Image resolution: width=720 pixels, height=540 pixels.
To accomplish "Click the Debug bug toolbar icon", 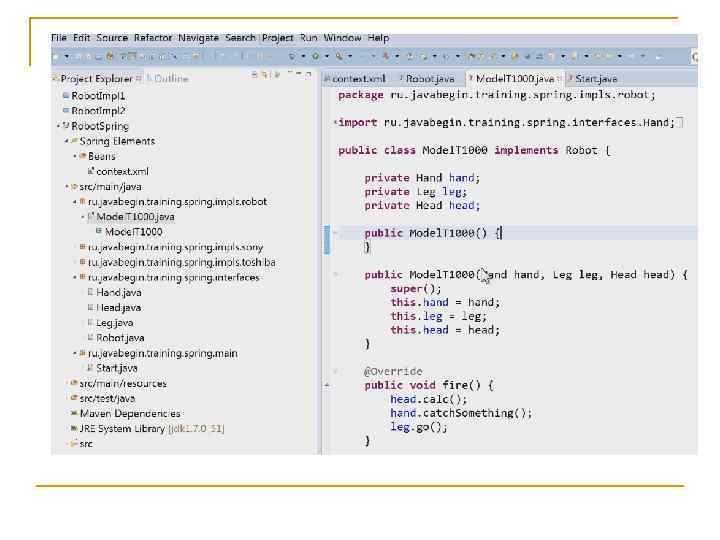I will tap(292, 56).
